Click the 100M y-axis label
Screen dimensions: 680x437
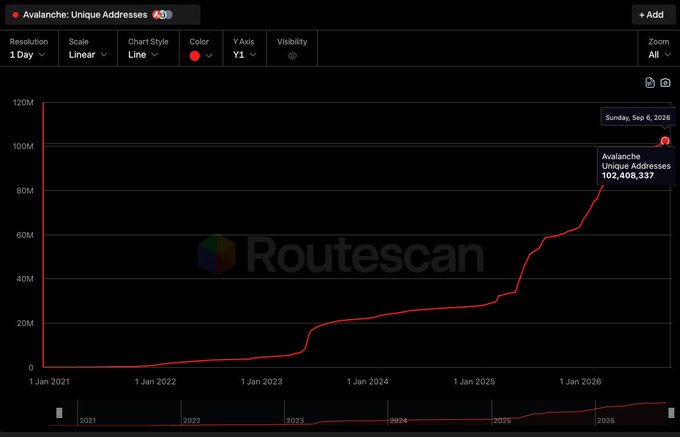pos(23,147)
